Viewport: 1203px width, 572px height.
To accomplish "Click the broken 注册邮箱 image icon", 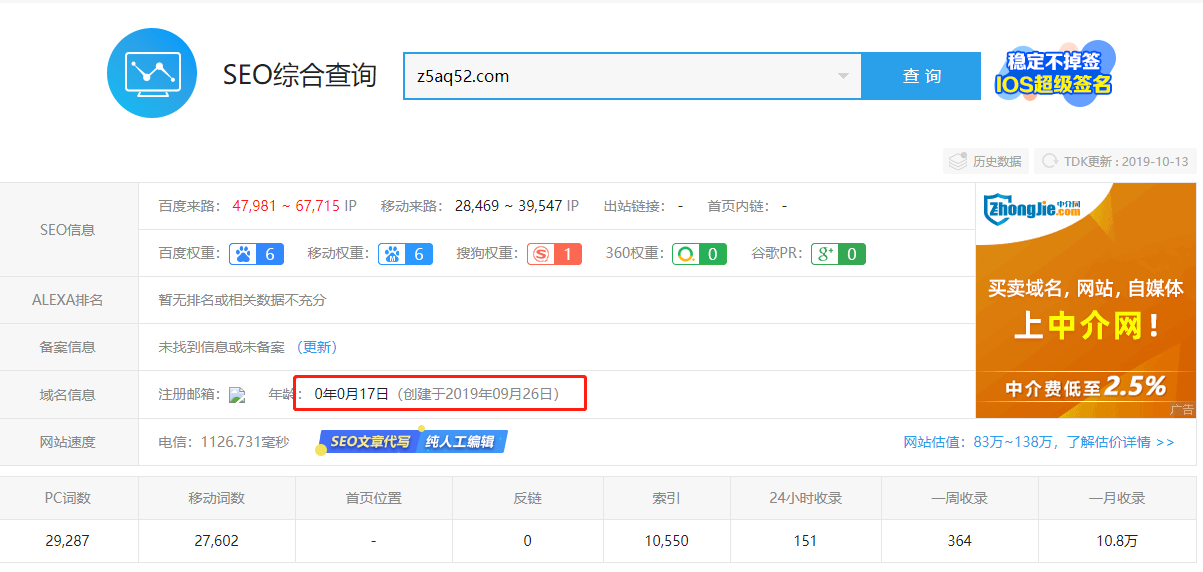I will 237,395.
